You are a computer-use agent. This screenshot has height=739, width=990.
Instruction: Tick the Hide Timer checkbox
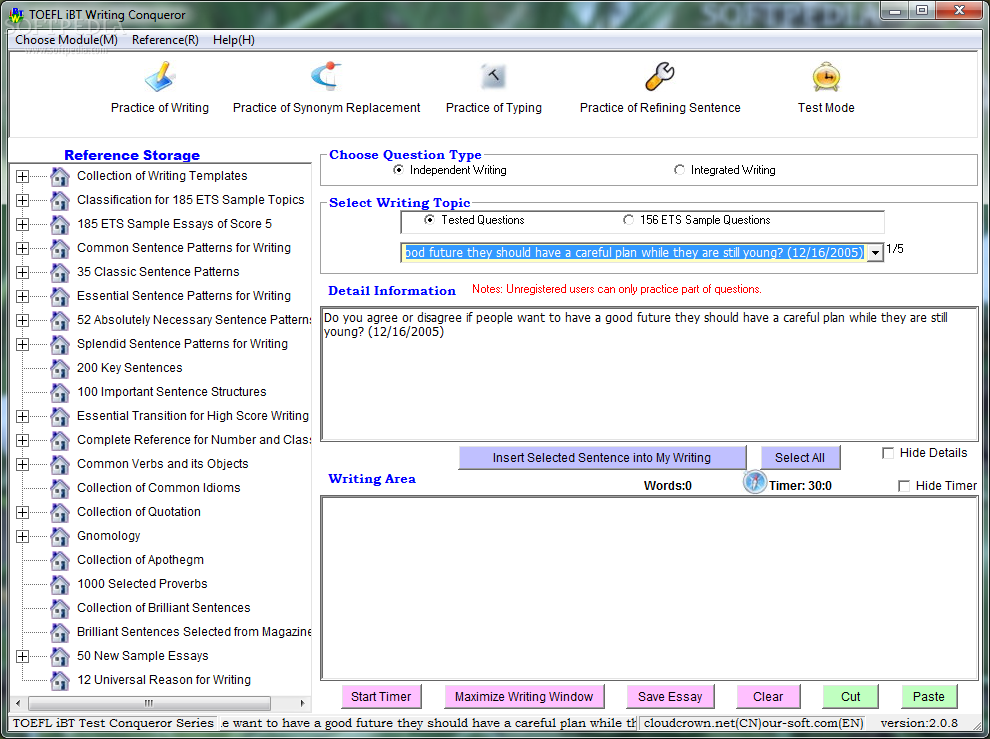tap(904, 486)
